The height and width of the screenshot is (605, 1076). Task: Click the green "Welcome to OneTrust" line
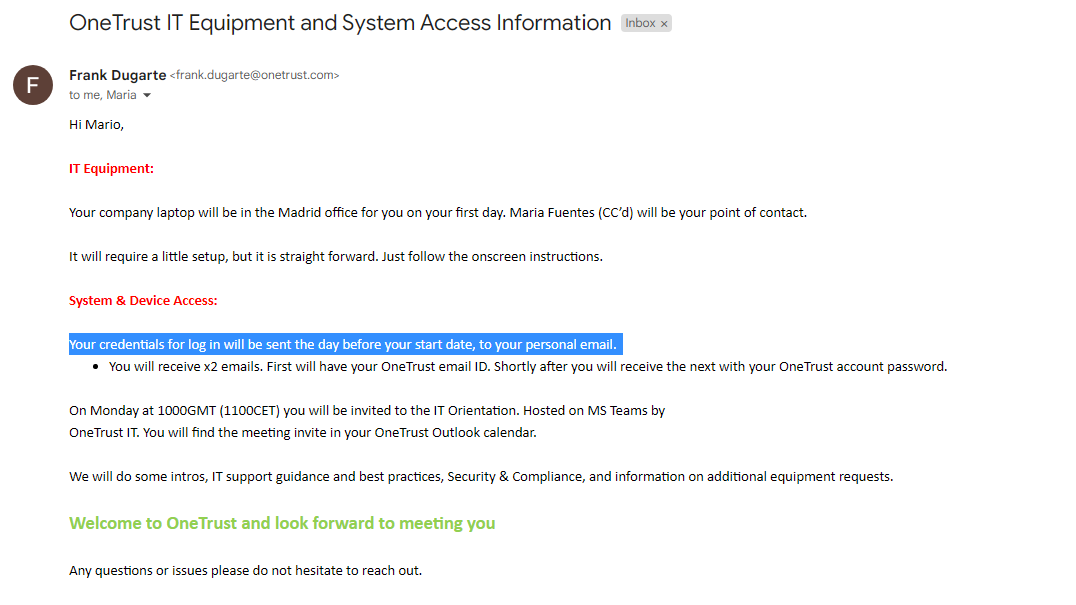(282, 523)
